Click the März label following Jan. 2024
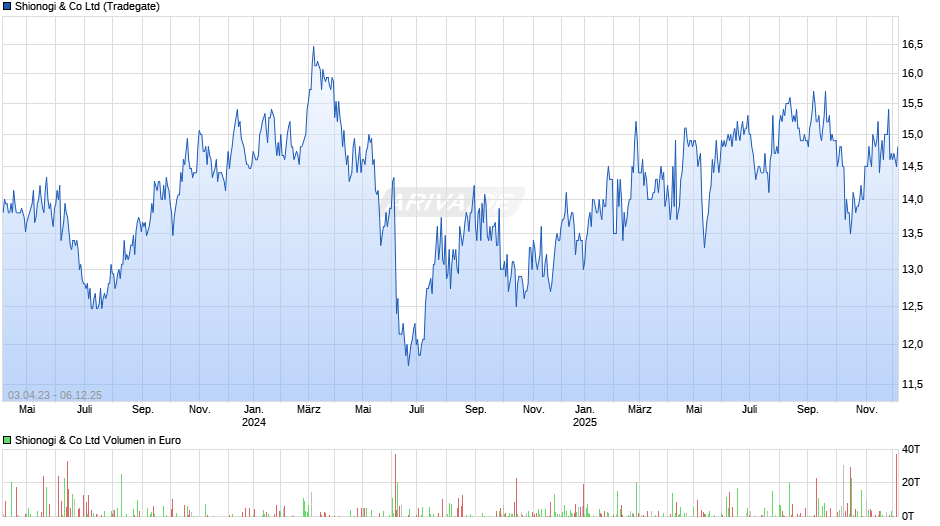This screenshot has width=940, height=526. pos(309,410)
